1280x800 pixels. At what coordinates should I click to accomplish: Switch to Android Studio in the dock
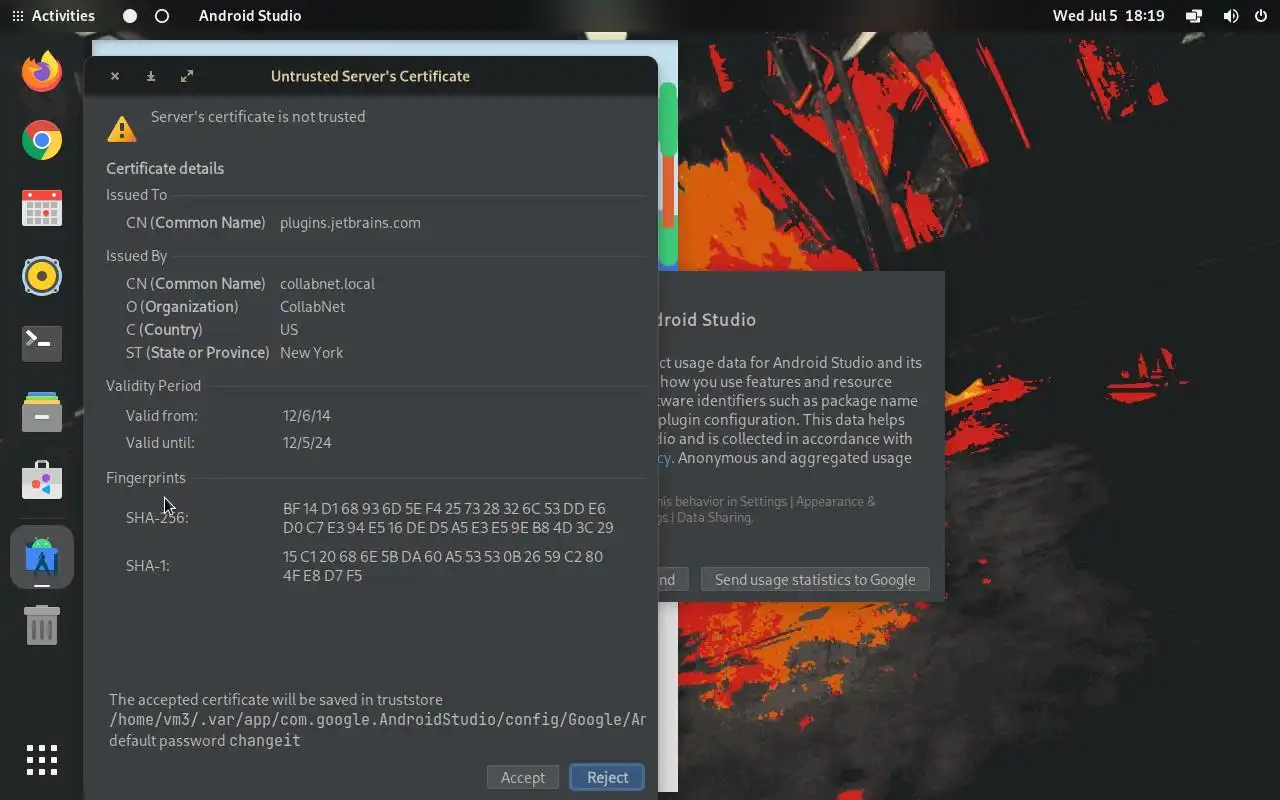[x=42, y=557]
